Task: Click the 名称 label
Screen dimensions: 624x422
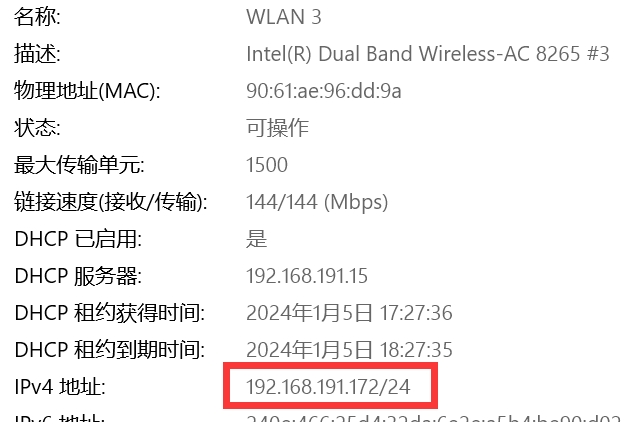Action: tap(37, 17)
